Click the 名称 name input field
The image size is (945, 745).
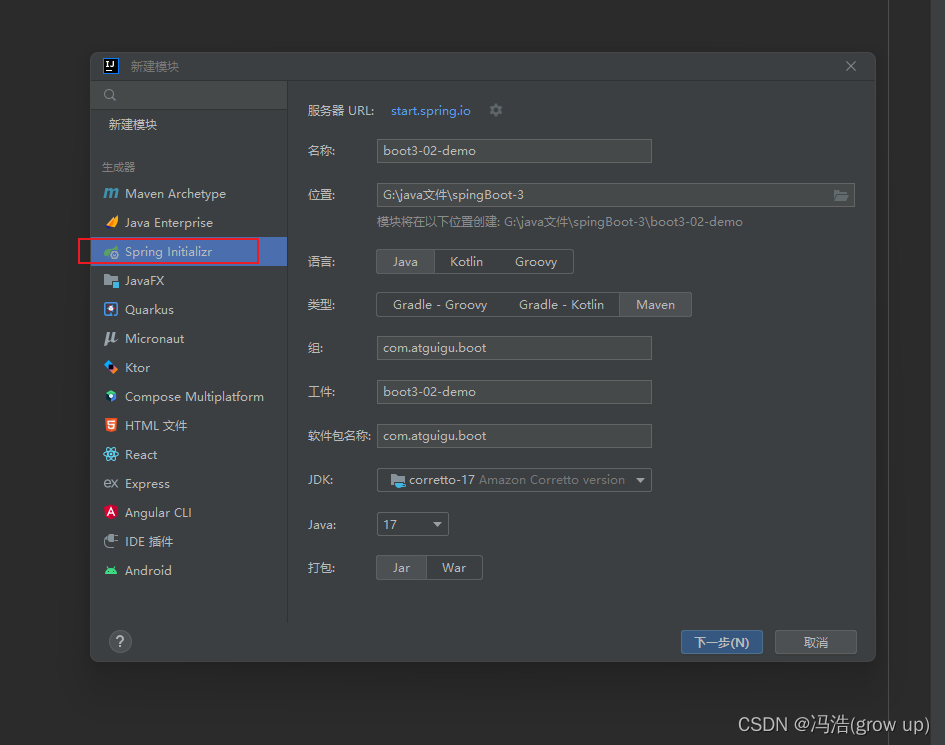pyautogui.click(x=514, y=151)
